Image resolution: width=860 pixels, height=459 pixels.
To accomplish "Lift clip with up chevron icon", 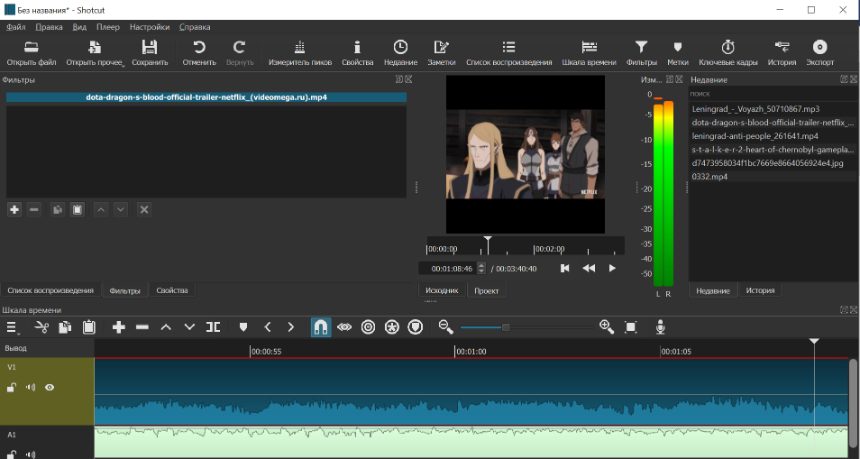I will pos(166,327).
